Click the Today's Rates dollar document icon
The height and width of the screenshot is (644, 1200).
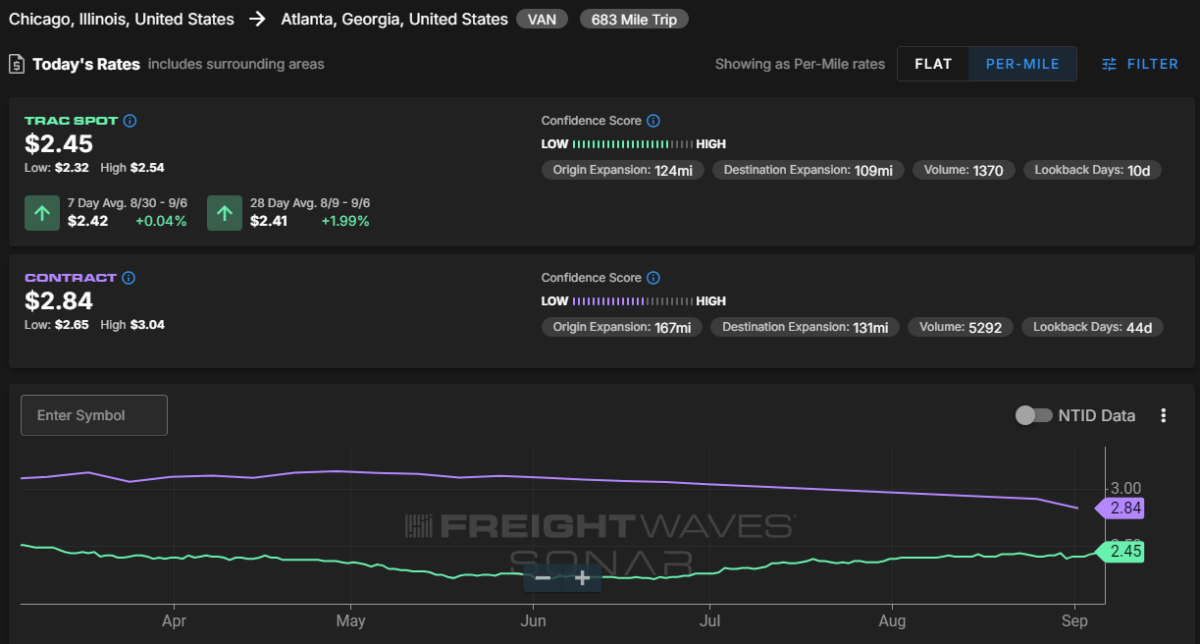click(17, 64)
